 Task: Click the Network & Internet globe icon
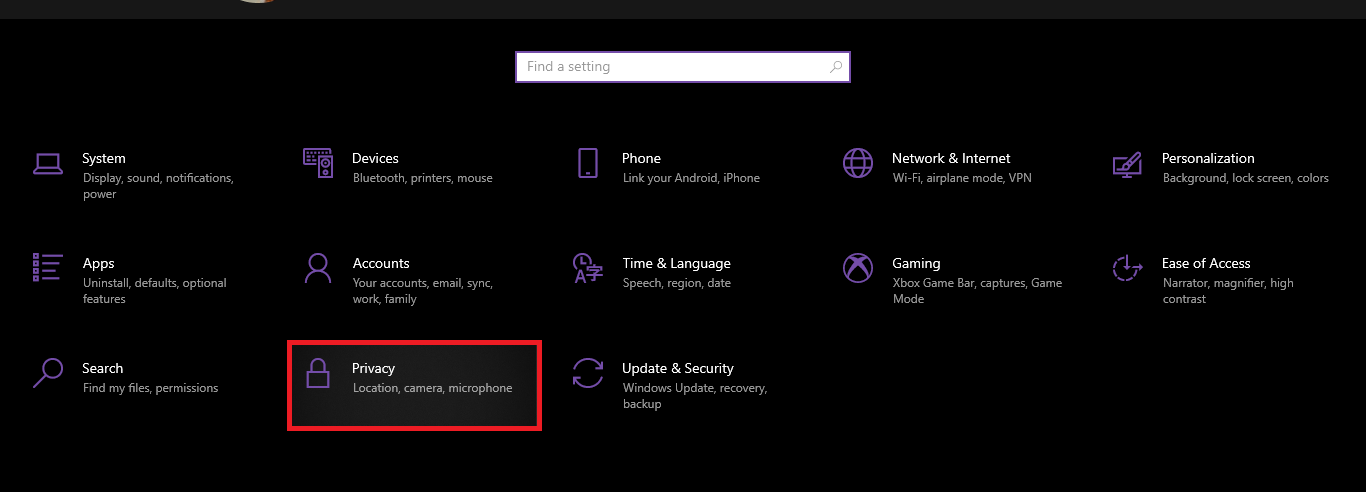click(858, 163)
